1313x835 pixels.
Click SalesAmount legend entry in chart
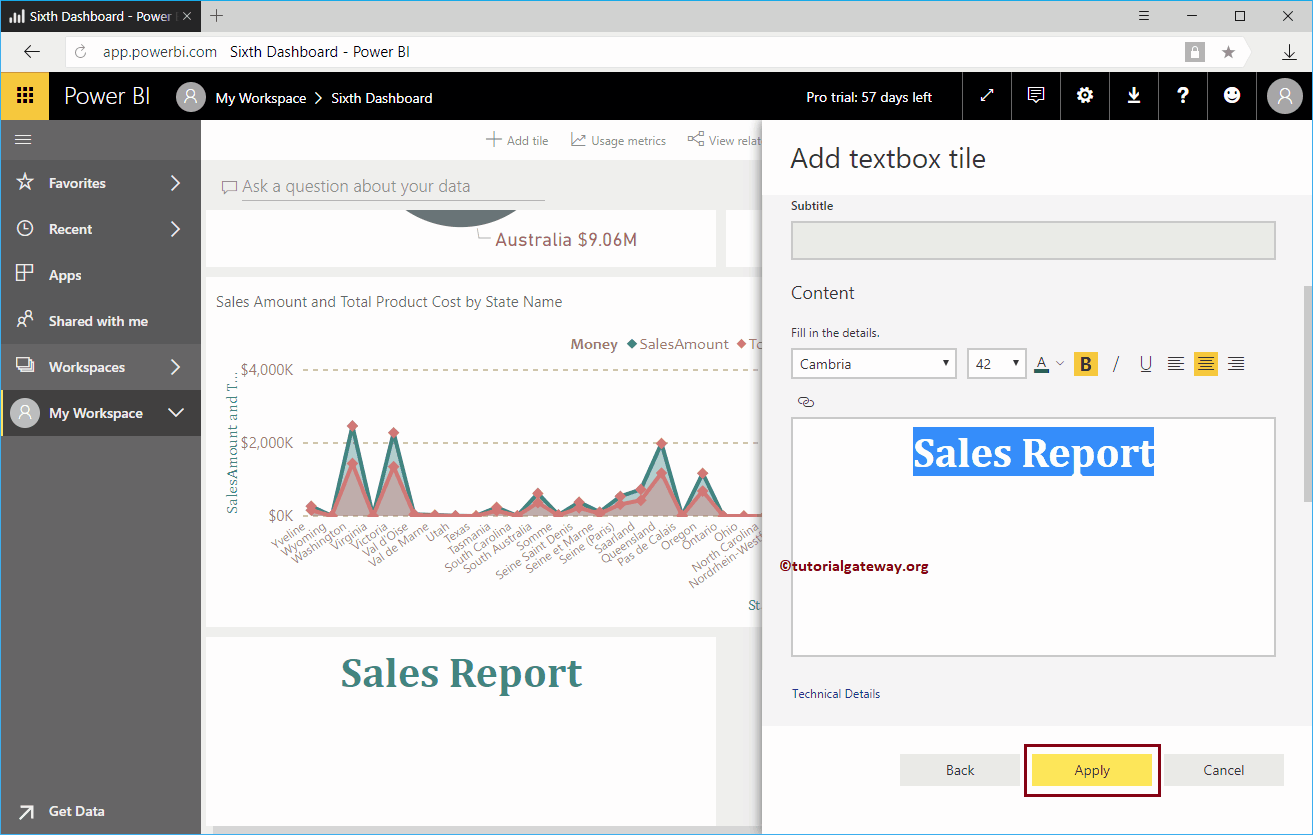[678, 344]
